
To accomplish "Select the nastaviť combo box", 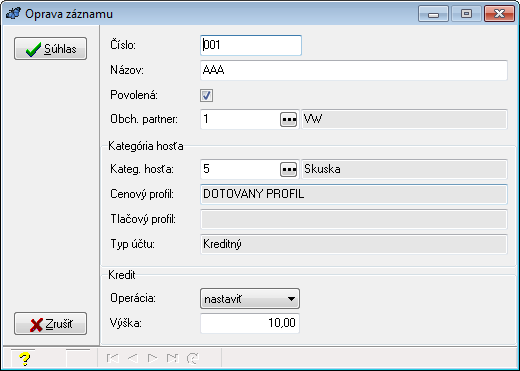I will coord(250,299).
